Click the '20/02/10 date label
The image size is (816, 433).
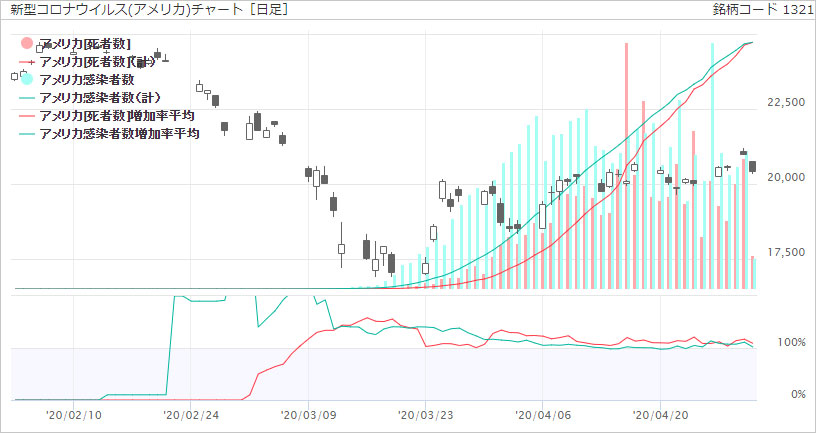coord(72,415)
